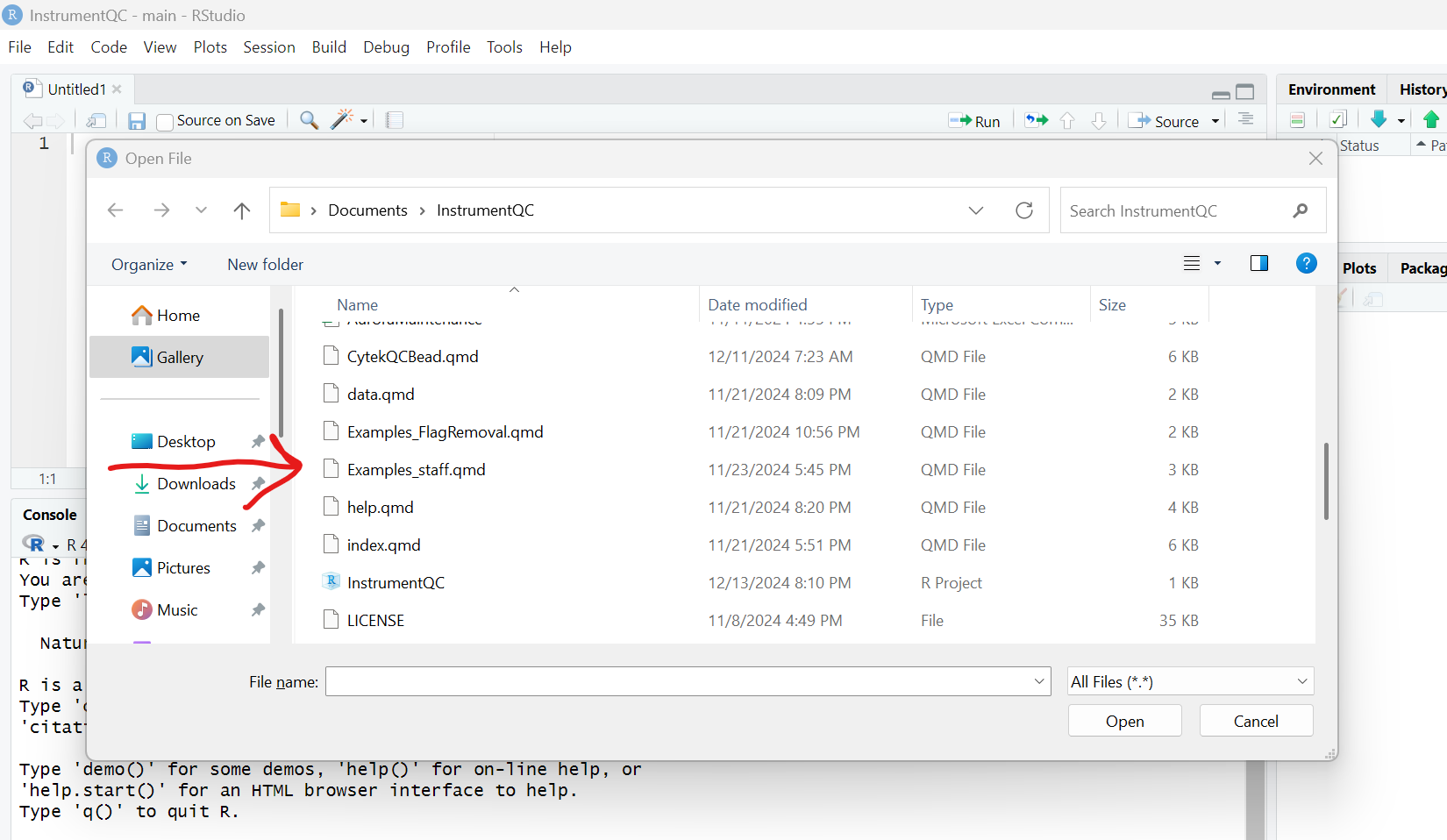This screenshot has width=1447, height=840.
Task: Click the Up directory arrow in dialog
Action: (x=242, y=210)
